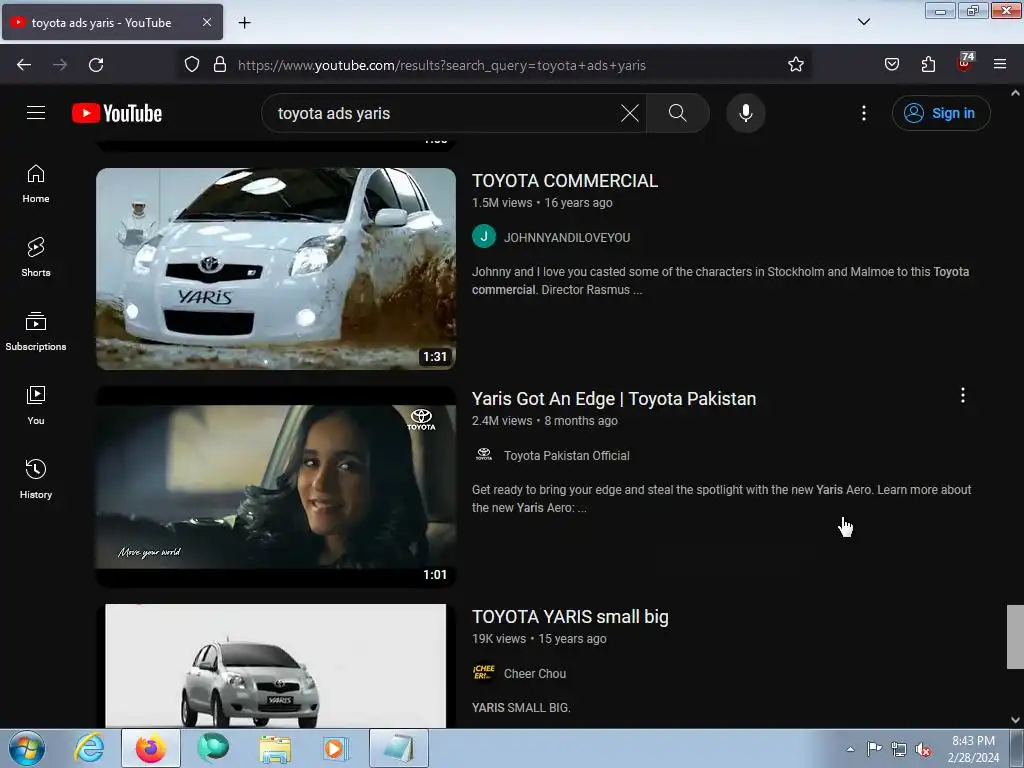Open options for Yaris Got An Edge video
This screenshot has width=1024, height=768.
[963, 395]
